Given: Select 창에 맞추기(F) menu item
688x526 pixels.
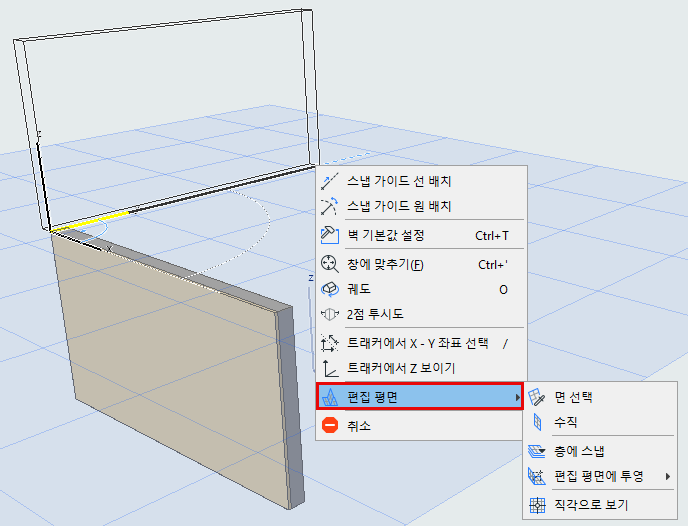Looking at the screenshot, I should coord(421,265).
